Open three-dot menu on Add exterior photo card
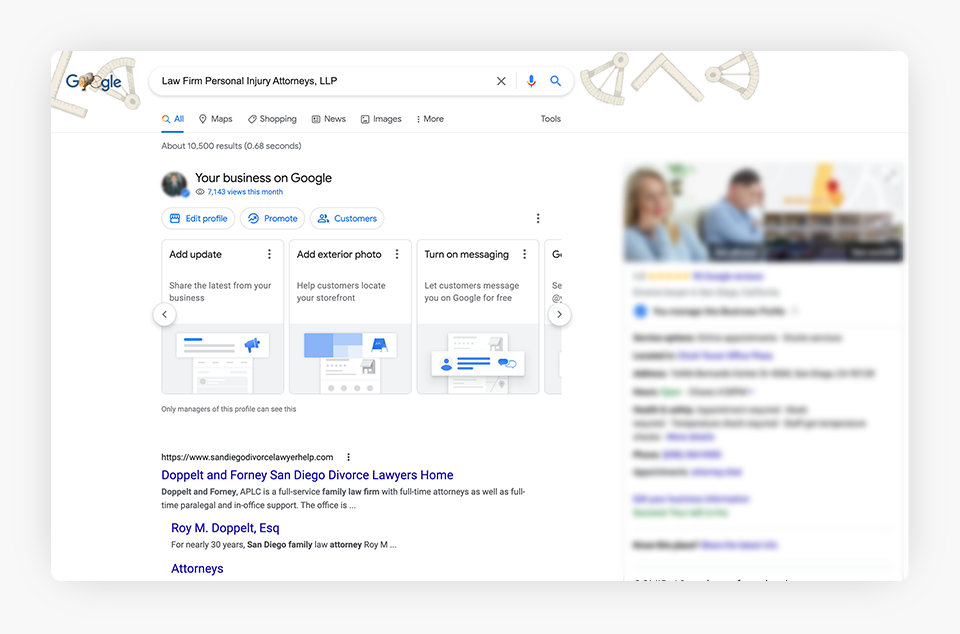Viewport: 960px width, 634px height. tap(397, 254)
